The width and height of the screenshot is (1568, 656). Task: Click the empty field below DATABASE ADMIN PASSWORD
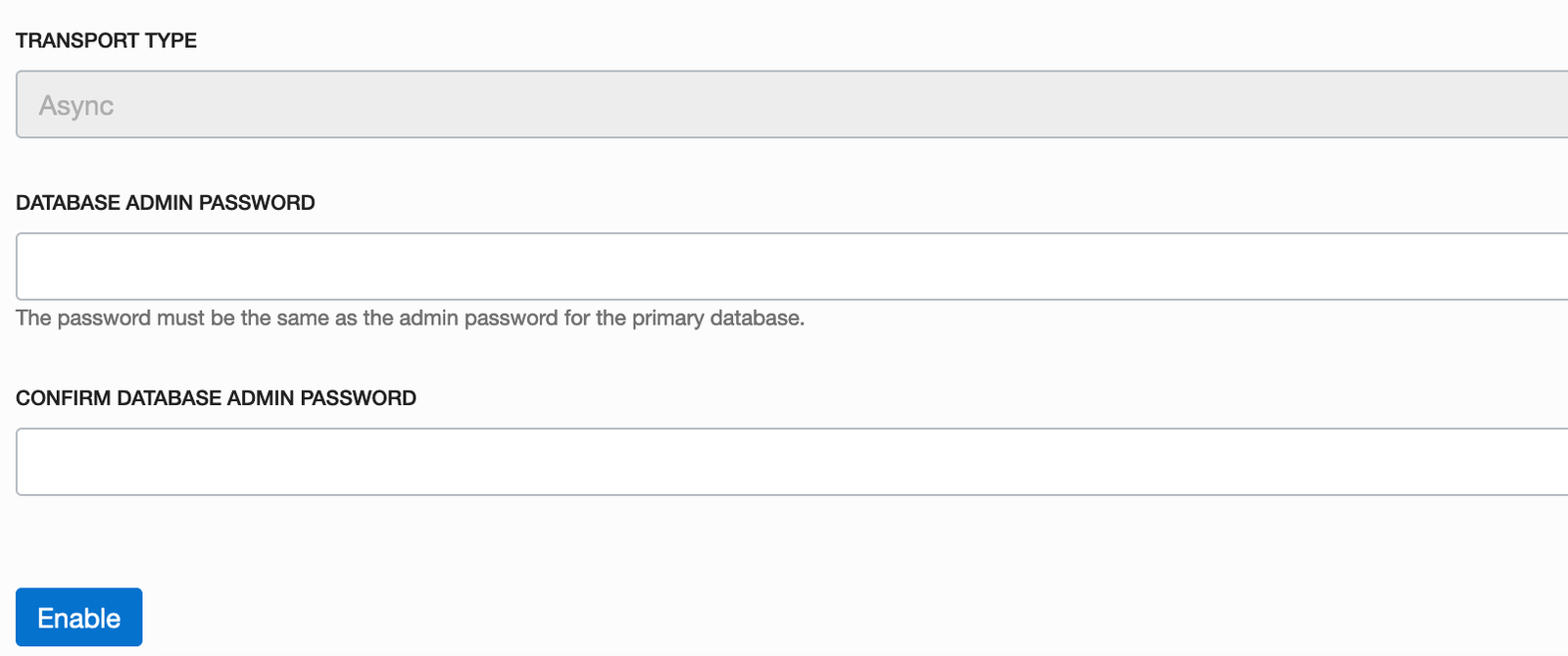click(784, 267)
